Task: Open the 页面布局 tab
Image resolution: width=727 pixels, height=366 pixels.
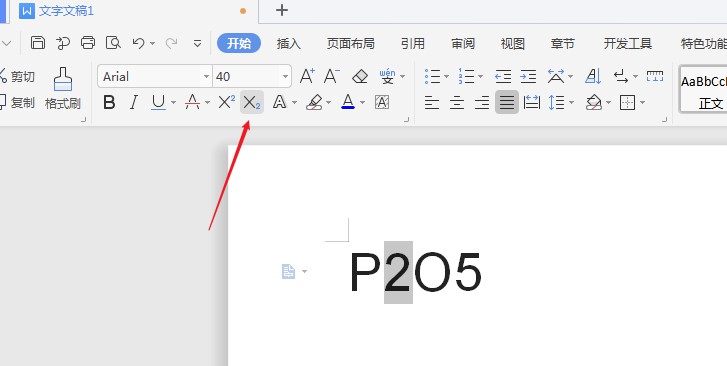Action: tap(351, 44)
